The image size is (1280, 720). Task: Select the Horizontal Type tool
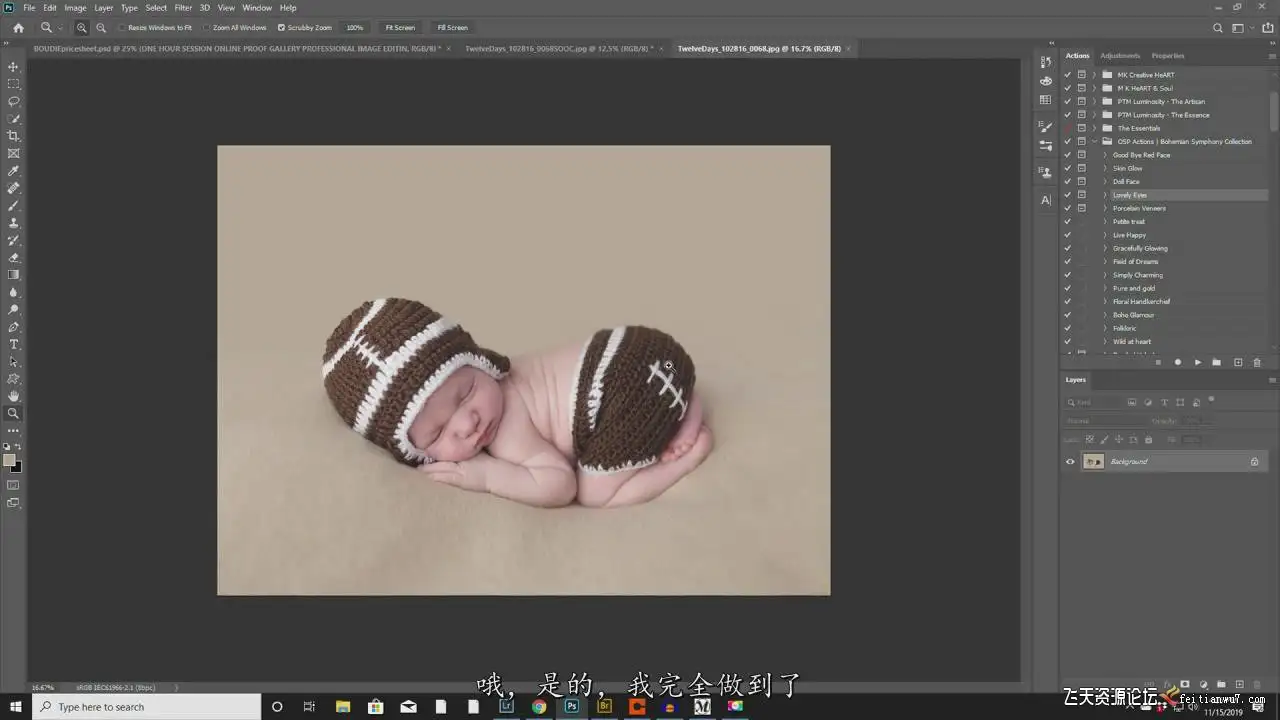(x=14, y=344)
